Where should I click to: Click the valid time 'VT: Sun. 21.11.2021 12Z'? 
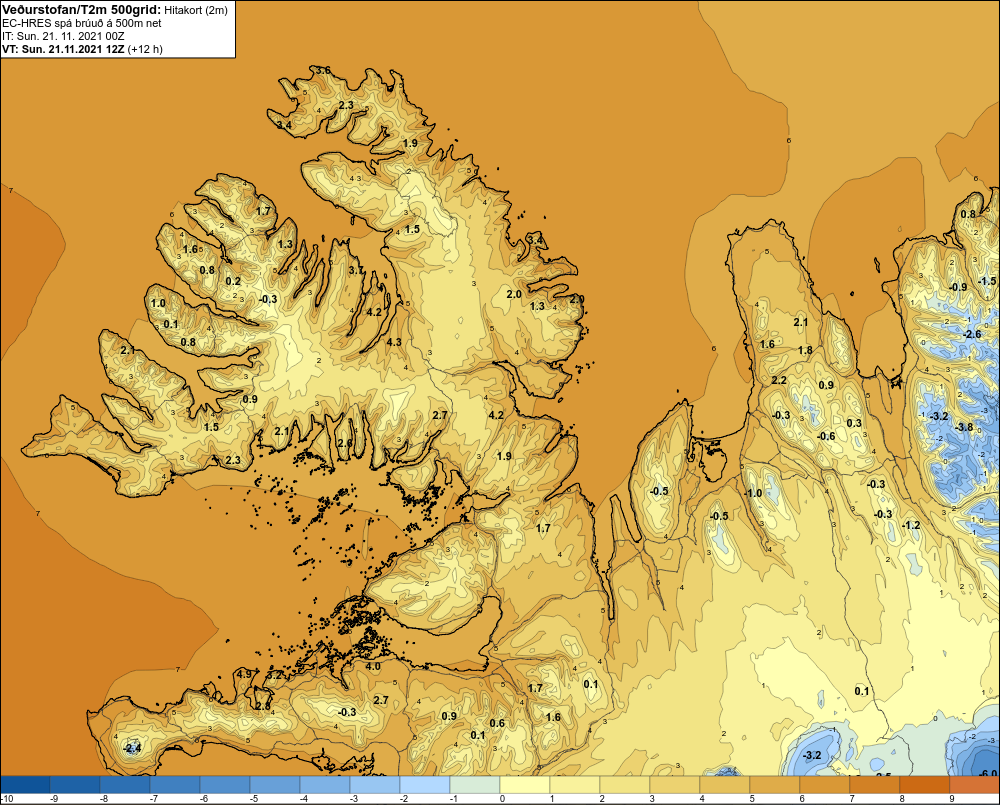pyautogui.click(x=63, y=49)
